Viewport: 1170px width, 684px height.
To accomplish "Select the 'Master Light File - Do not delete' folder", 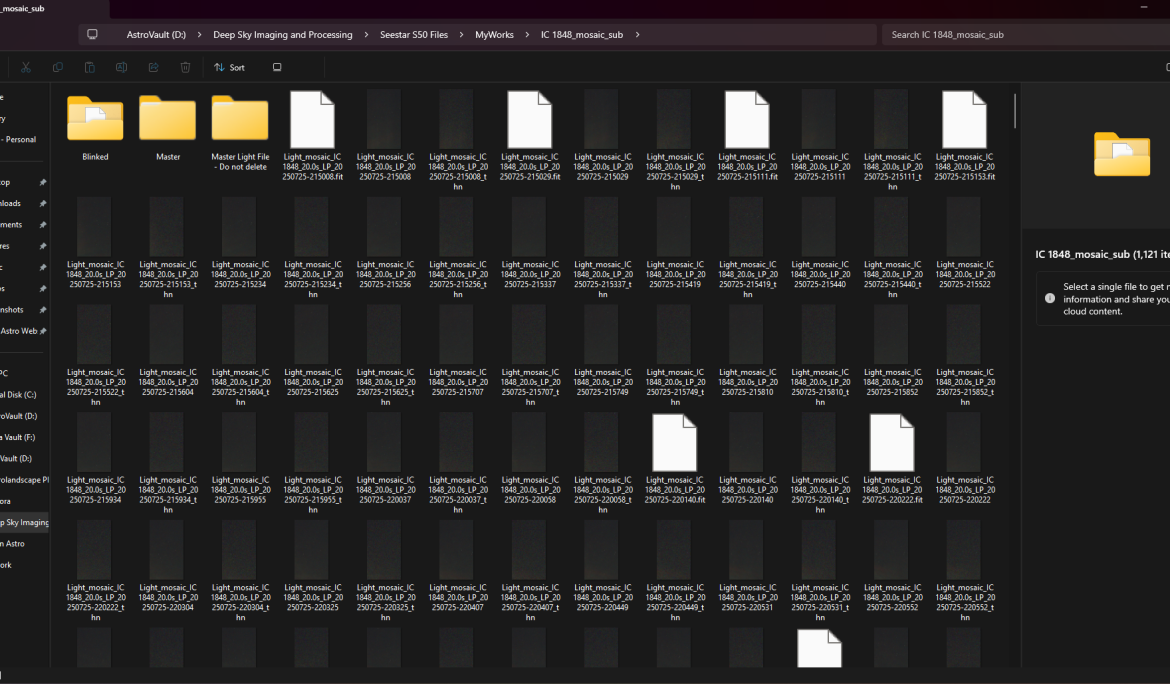I will click(240, 120).
